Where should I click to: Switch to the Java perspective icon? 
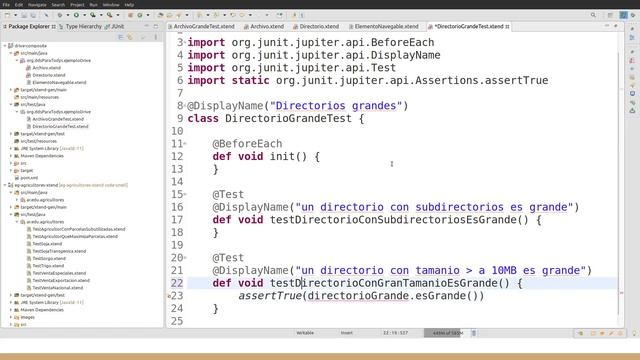623,15
